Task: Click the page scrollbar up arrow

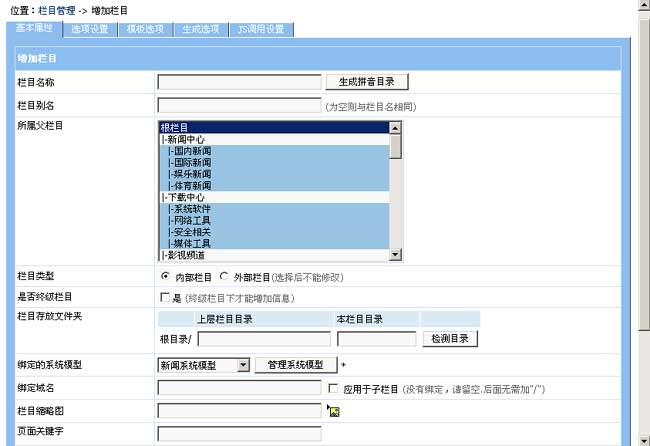Action: point(643,6)
